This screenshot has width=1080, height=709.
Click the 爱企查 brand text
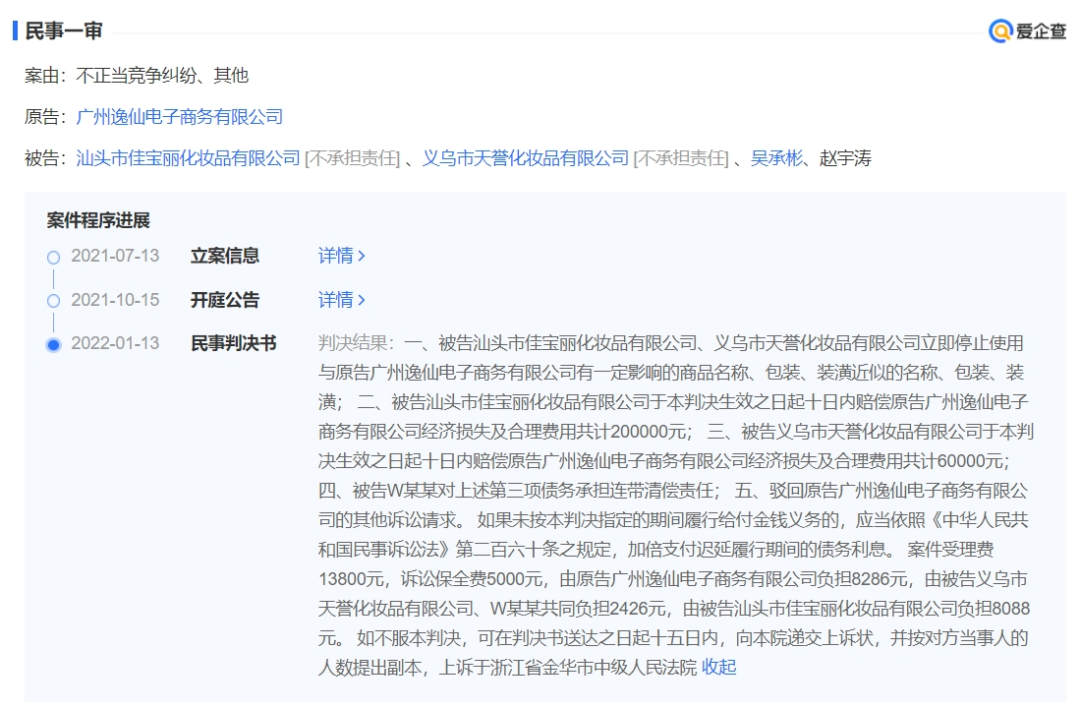pyautogui.click(x=1041, y=31)
